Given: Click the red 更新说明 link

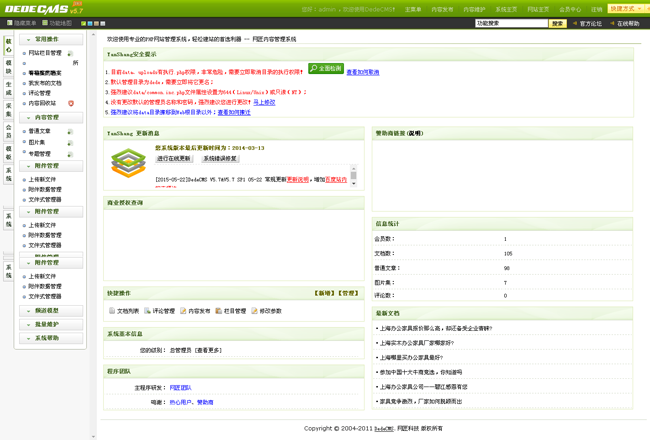Looking at the screenshot, I should 298,180.
